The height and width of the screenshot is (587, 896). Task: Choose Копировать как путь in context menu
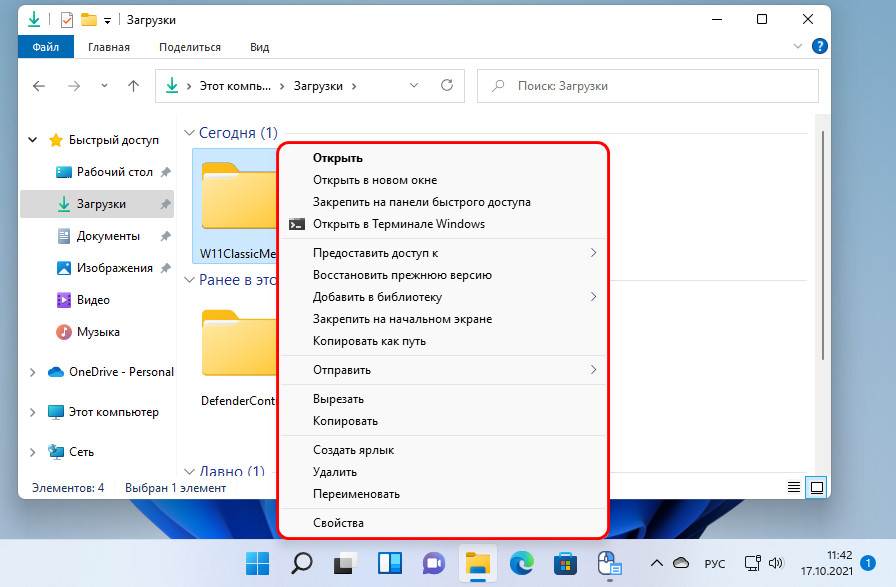(369, 341)
